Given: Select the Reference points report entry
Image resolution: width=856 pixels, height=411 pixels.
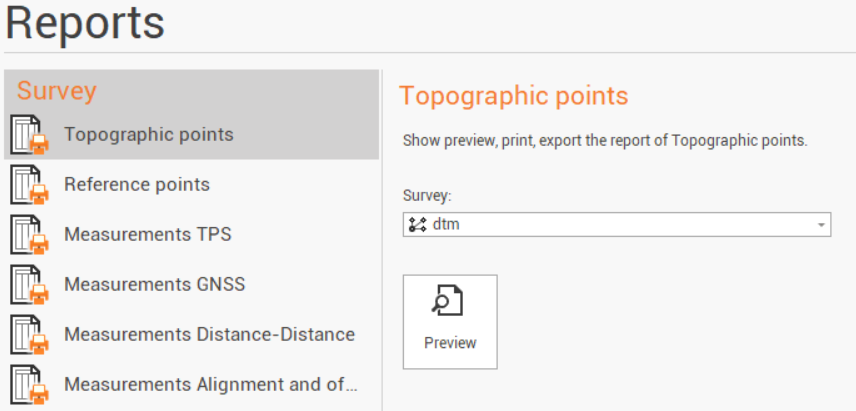Looking at the screenshot, I should coord(137,184).
